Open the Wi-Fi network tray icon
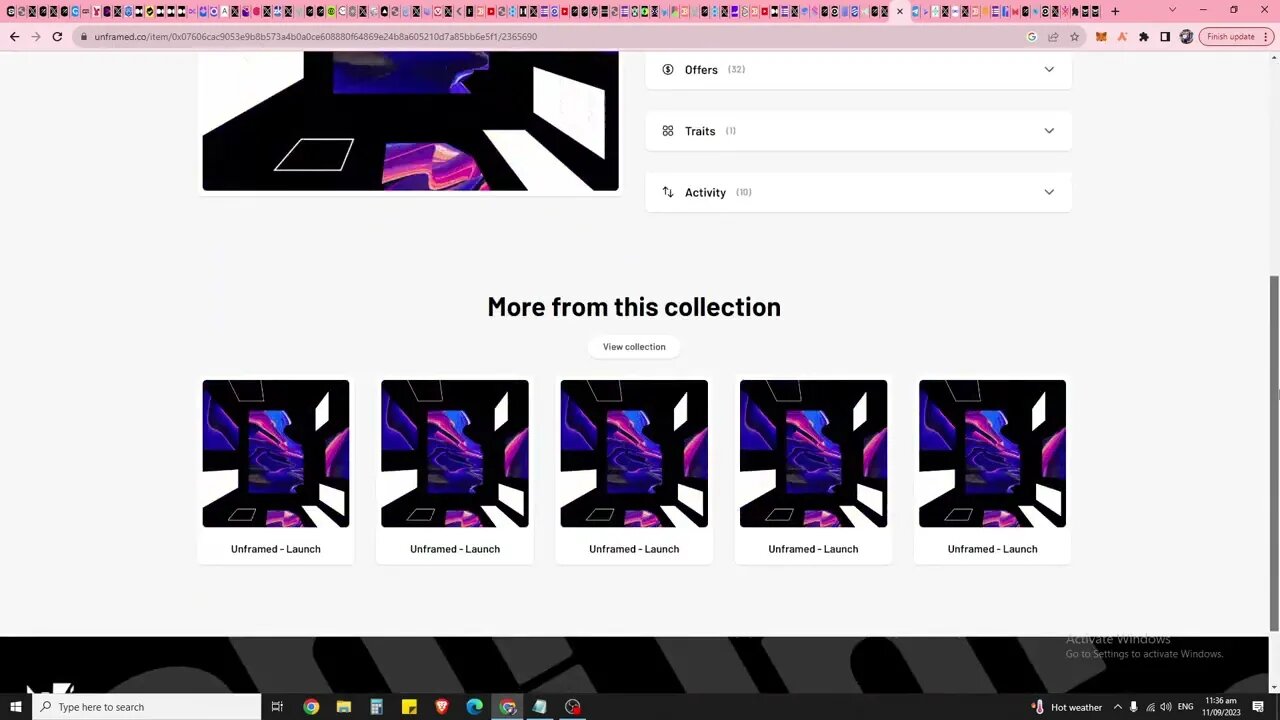The height and width of the screenshot is (720, 1280). pos(1150,707)
